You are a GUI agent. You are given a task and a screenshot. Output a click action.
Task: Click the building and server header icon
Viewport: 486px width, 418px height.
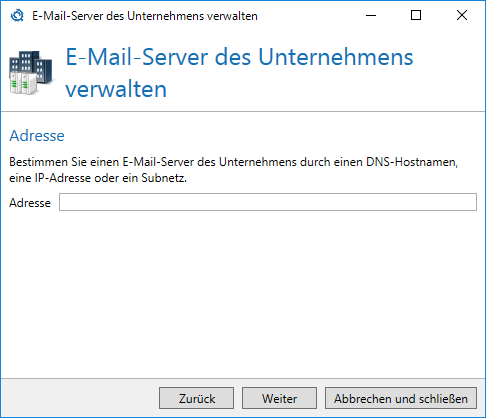[x=31, y=73]
